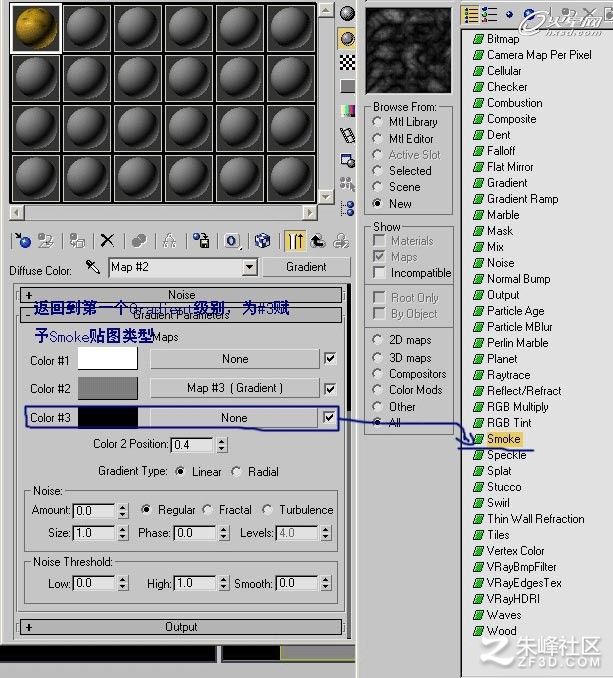Image resolution: width=613 pixels, height=678 pixels.
Task: Toggle Show Map in Viewport cube icon
Action: pos(262,241)
